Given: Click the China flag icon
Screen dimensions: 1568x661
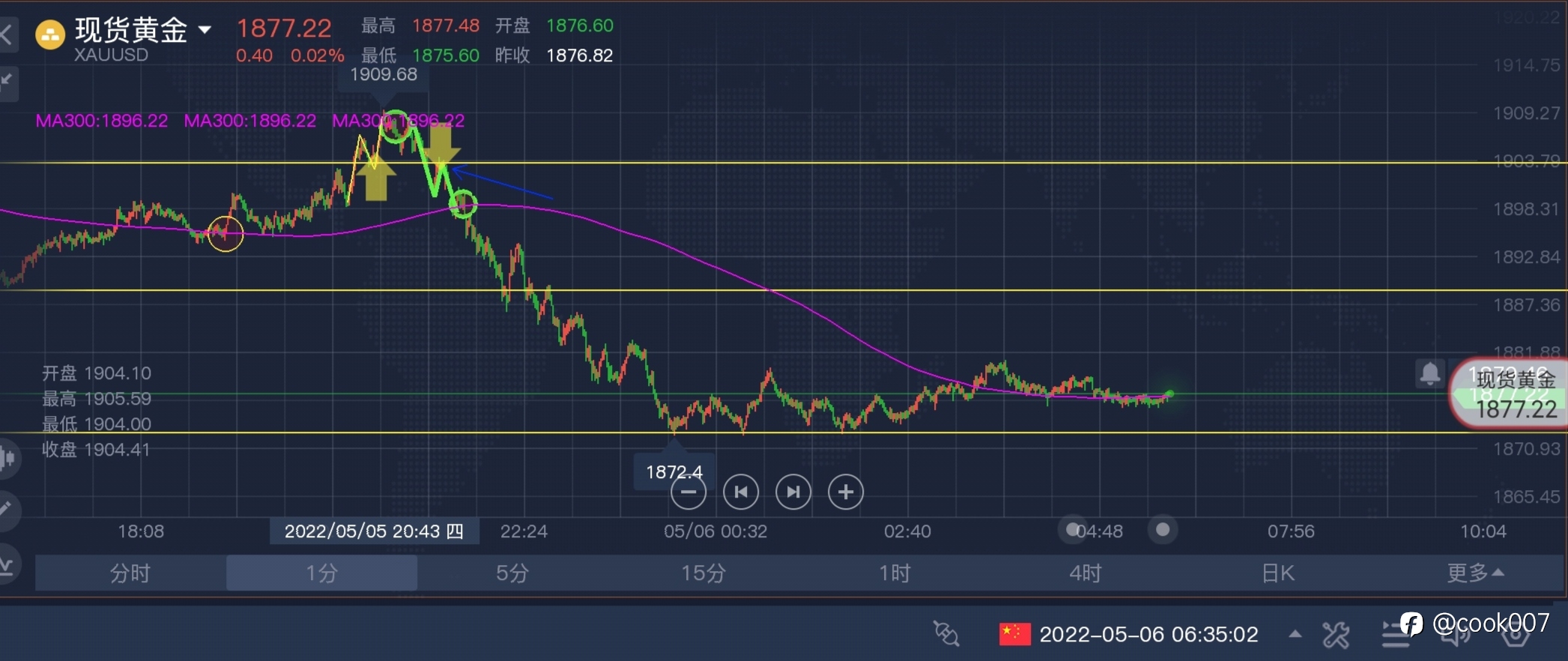Looking at the screenshot, I should pos(1014,634).
